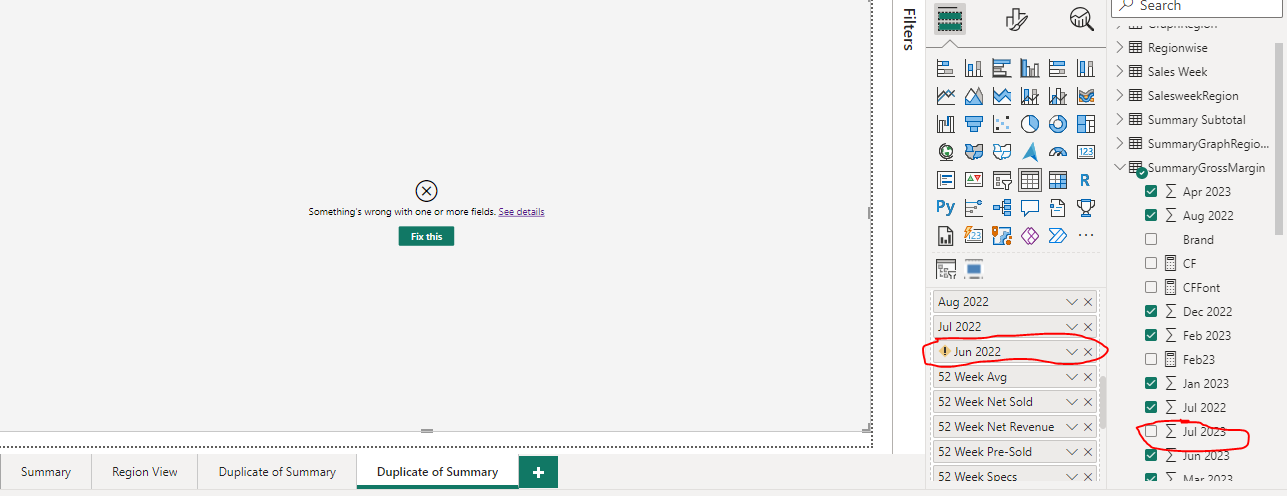Expand the Regionwise table

(x=1120, y=47)
